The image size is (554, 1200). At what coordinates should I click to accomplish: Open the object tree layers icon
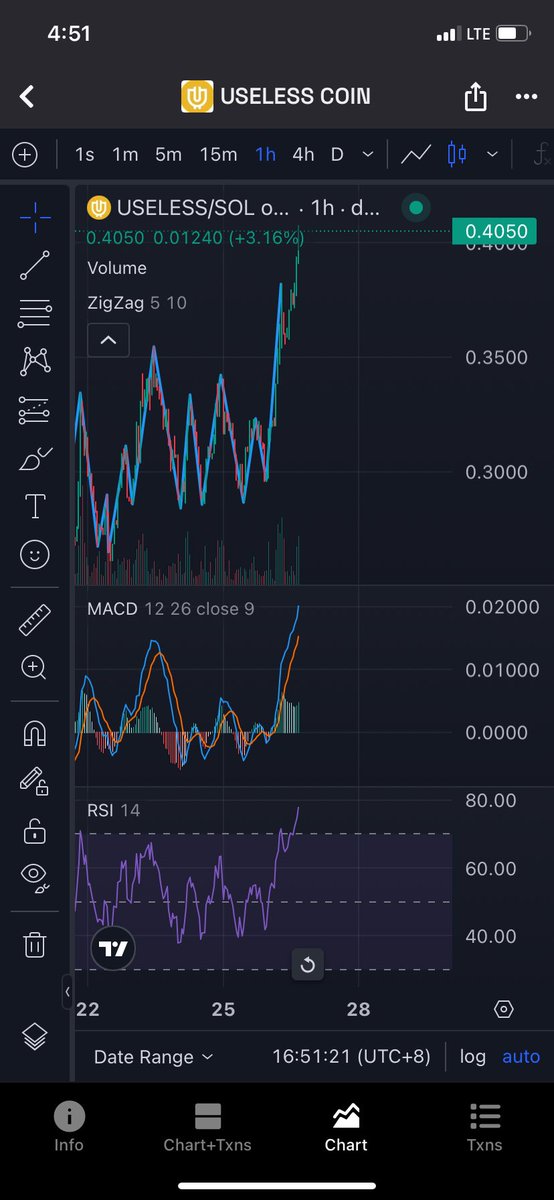pos(35,1038)
